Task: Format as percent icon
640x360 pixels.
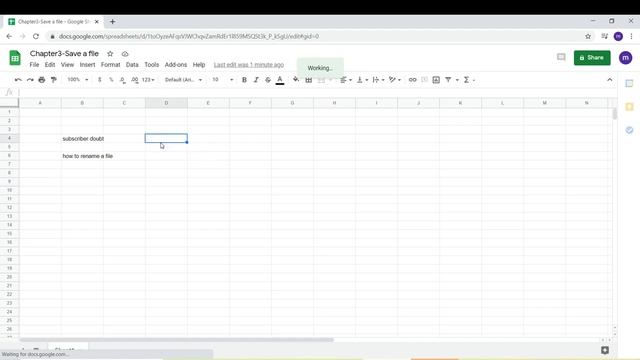Action: coord(111,80)
